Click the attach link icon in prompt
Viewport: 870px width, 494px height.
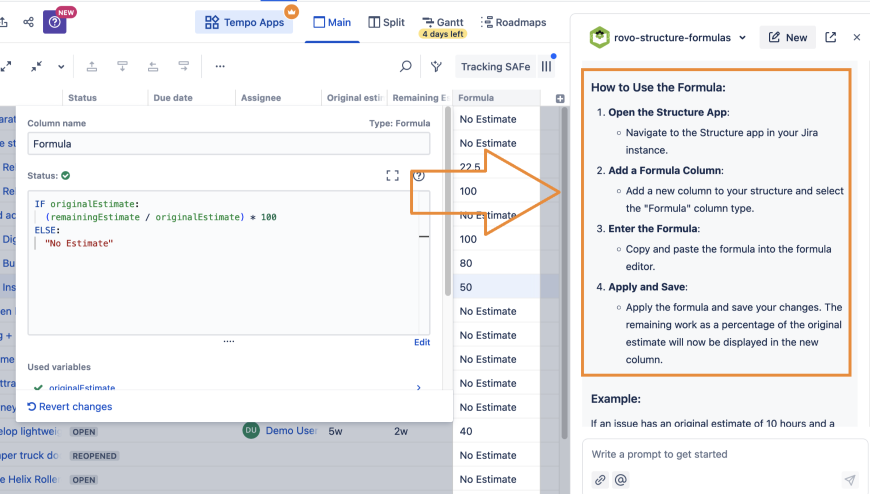[600, 480]
